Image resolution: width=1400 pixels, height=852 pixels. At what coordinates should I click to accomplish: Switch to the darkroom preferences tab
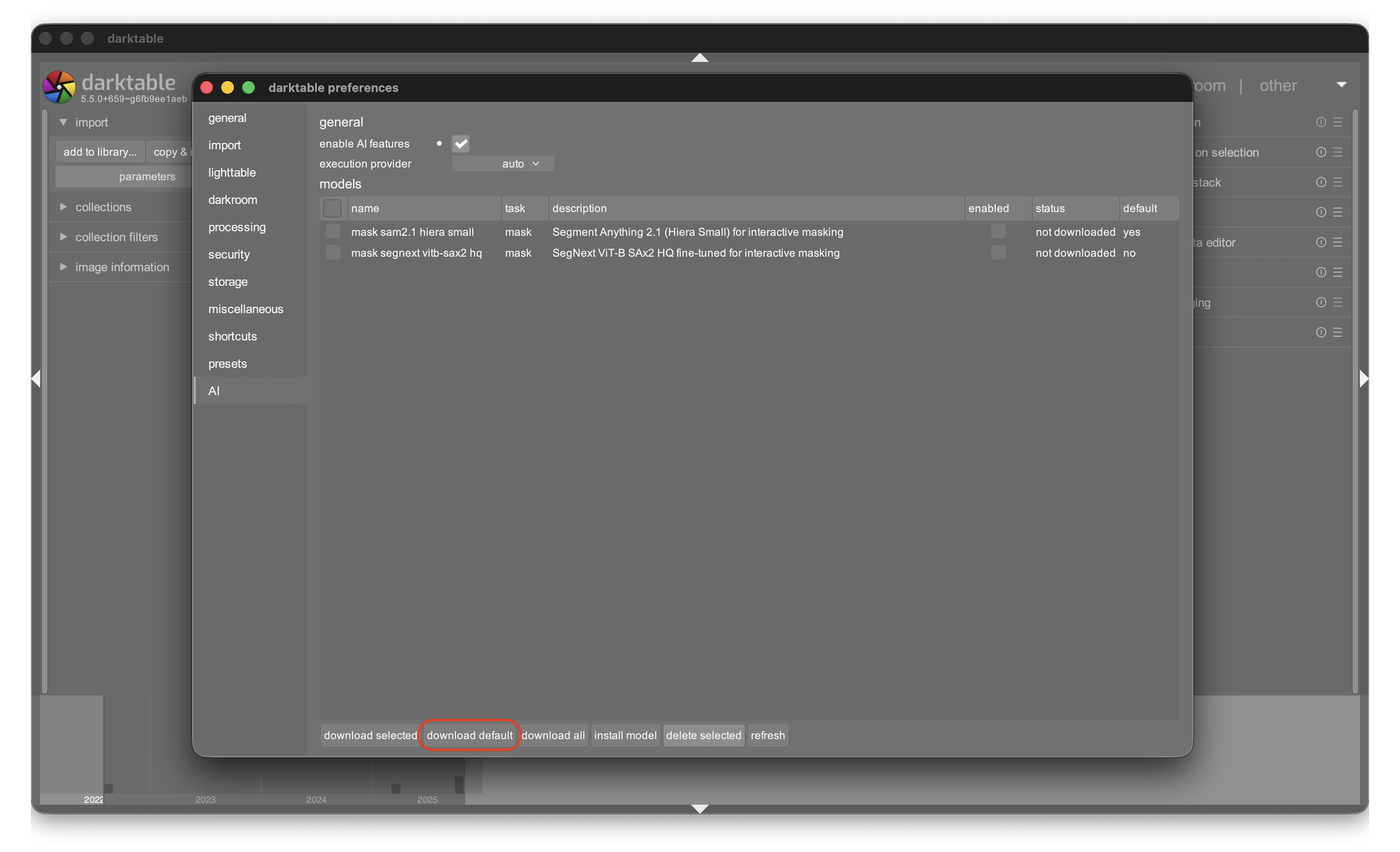(233, 200)
